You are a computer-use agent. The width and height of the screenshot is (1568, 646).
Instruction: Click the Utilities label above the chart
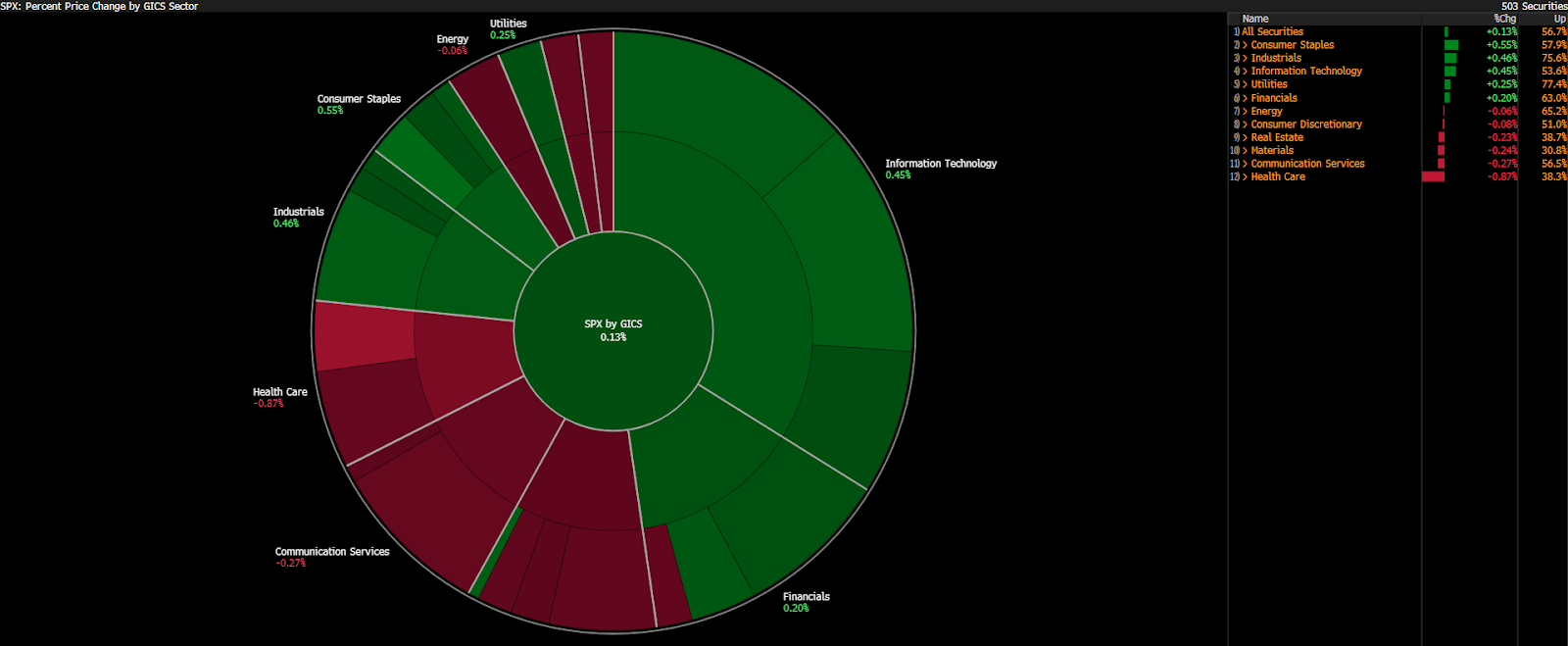tap(509, 24)
